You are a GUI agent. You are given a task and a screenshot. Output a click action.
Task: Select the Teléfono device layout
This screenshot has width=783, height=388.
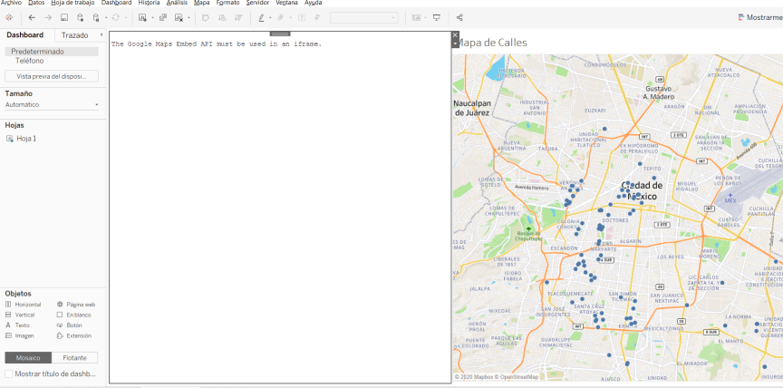(x=29, y=61)
